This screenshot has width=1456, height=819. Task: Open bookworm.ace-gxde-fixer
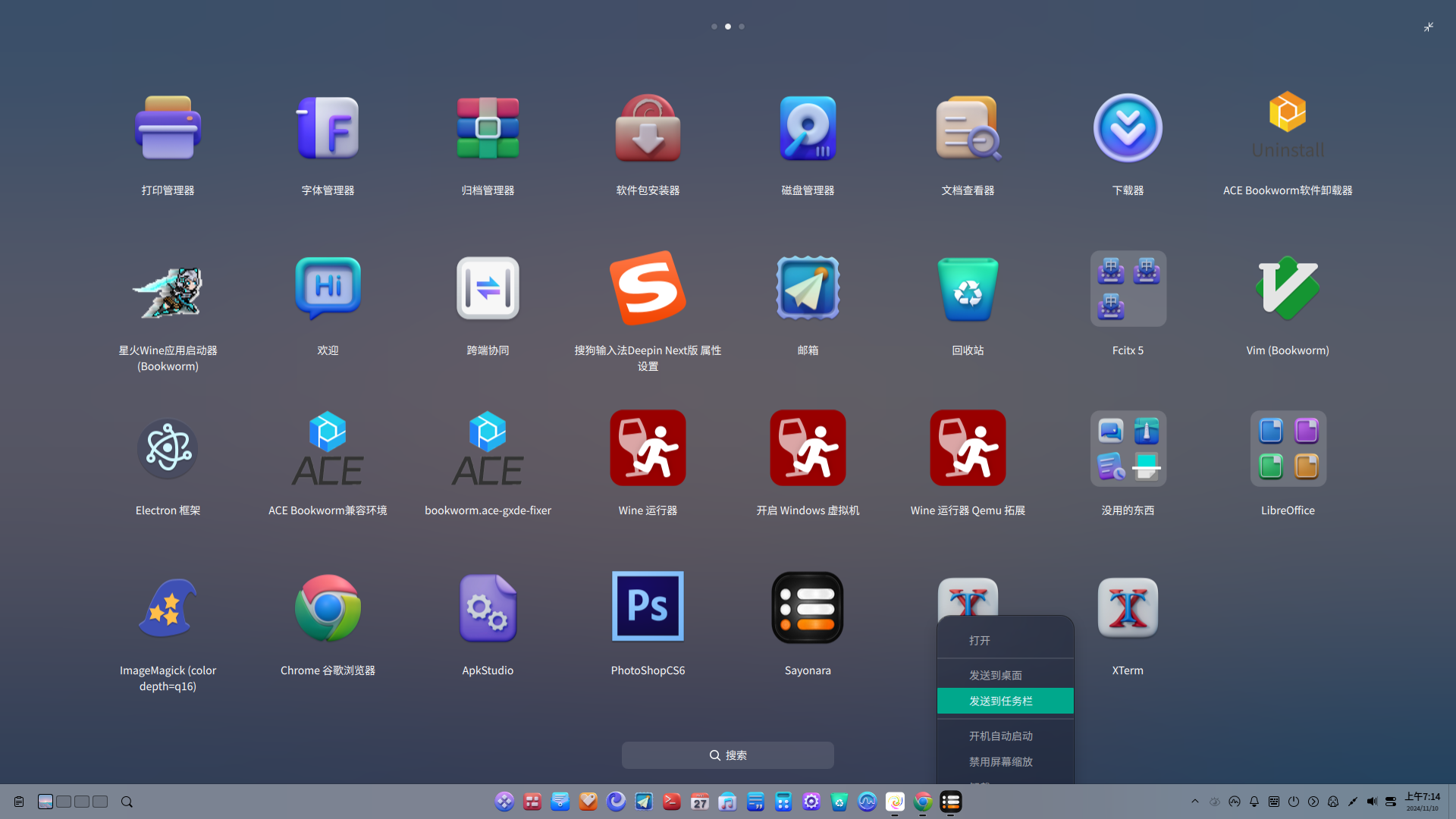[488, 448]
